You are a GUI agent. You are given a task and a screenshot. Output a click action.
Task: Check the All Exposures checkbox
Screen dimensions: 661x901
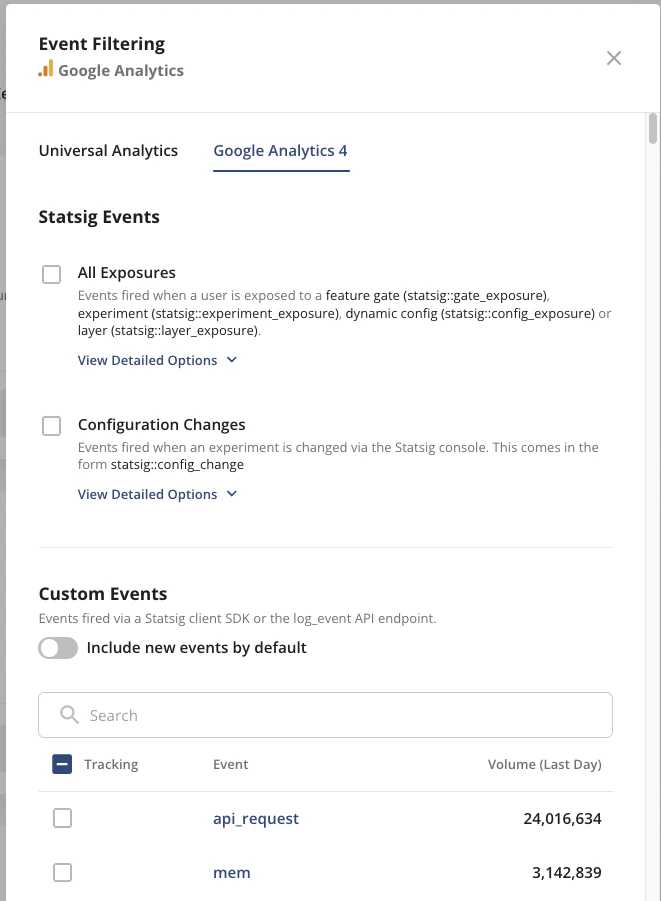coord(51,273)
